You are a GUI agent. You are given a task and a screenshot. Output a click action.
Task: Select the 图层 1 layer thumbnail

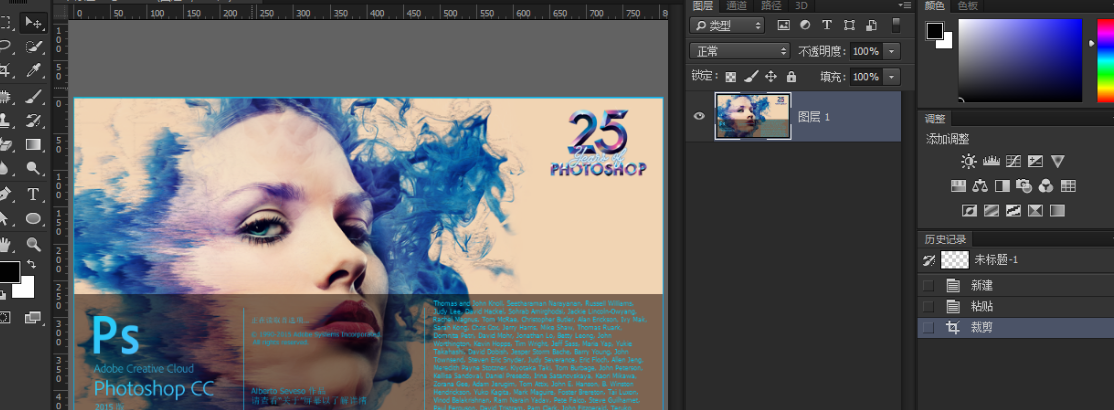tap(752, 116)
